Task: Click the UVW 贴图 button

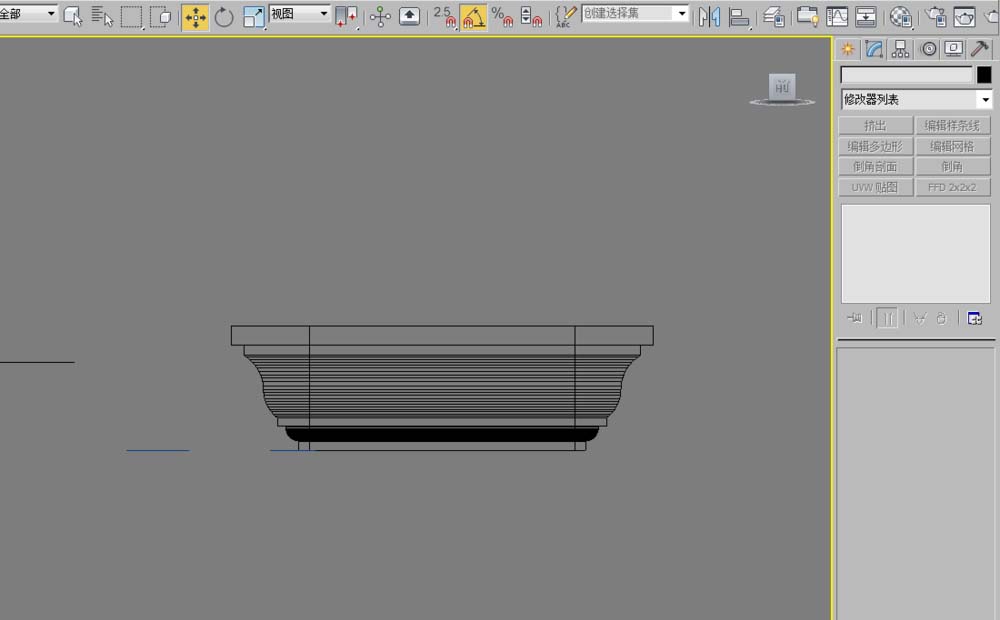Action: [x=876, y=187]
